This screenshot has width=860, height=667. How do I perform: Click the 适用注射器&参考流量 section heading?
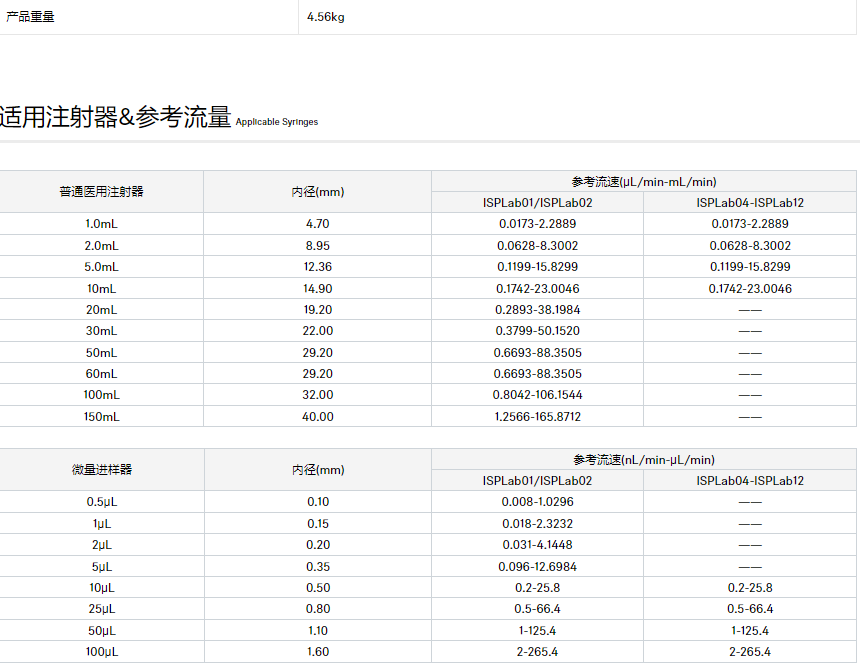115,117
